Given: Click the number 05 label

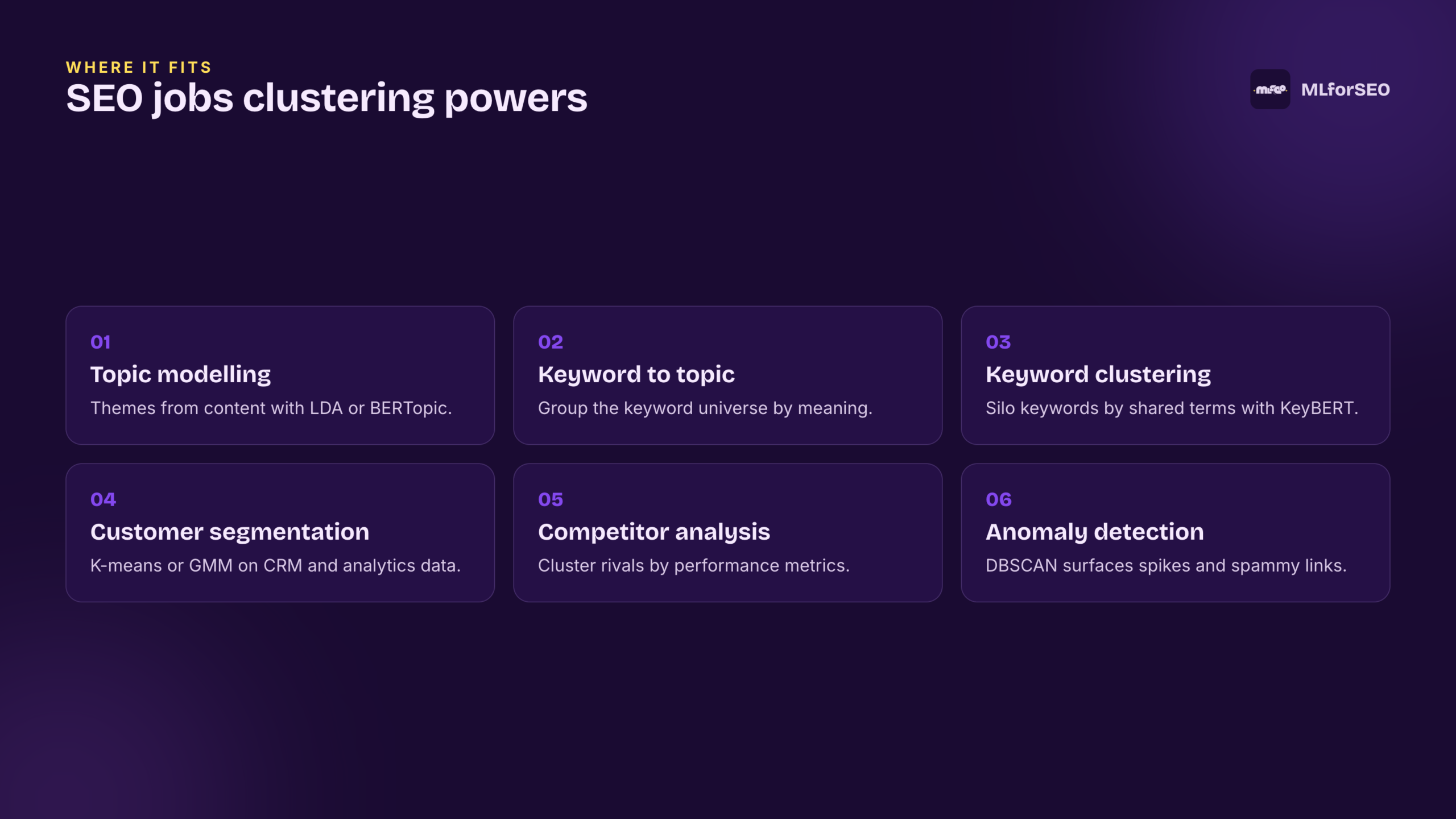Looking at the screenshot, I should pyautogui.click(x=551, y=499).
